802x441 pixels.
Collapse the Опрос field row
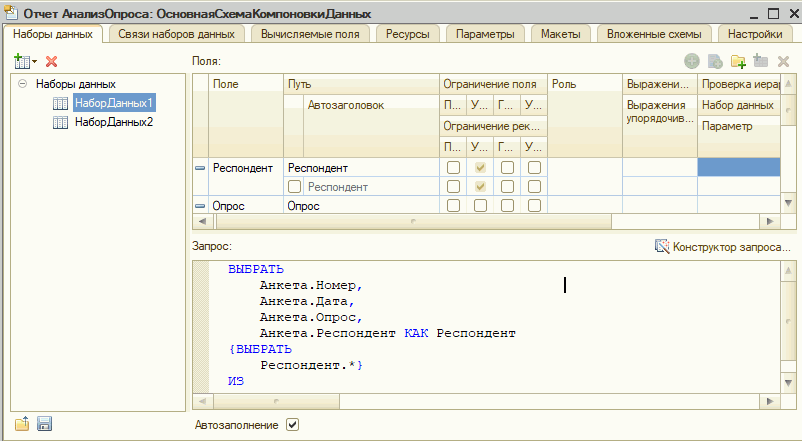tap(200, 206)
